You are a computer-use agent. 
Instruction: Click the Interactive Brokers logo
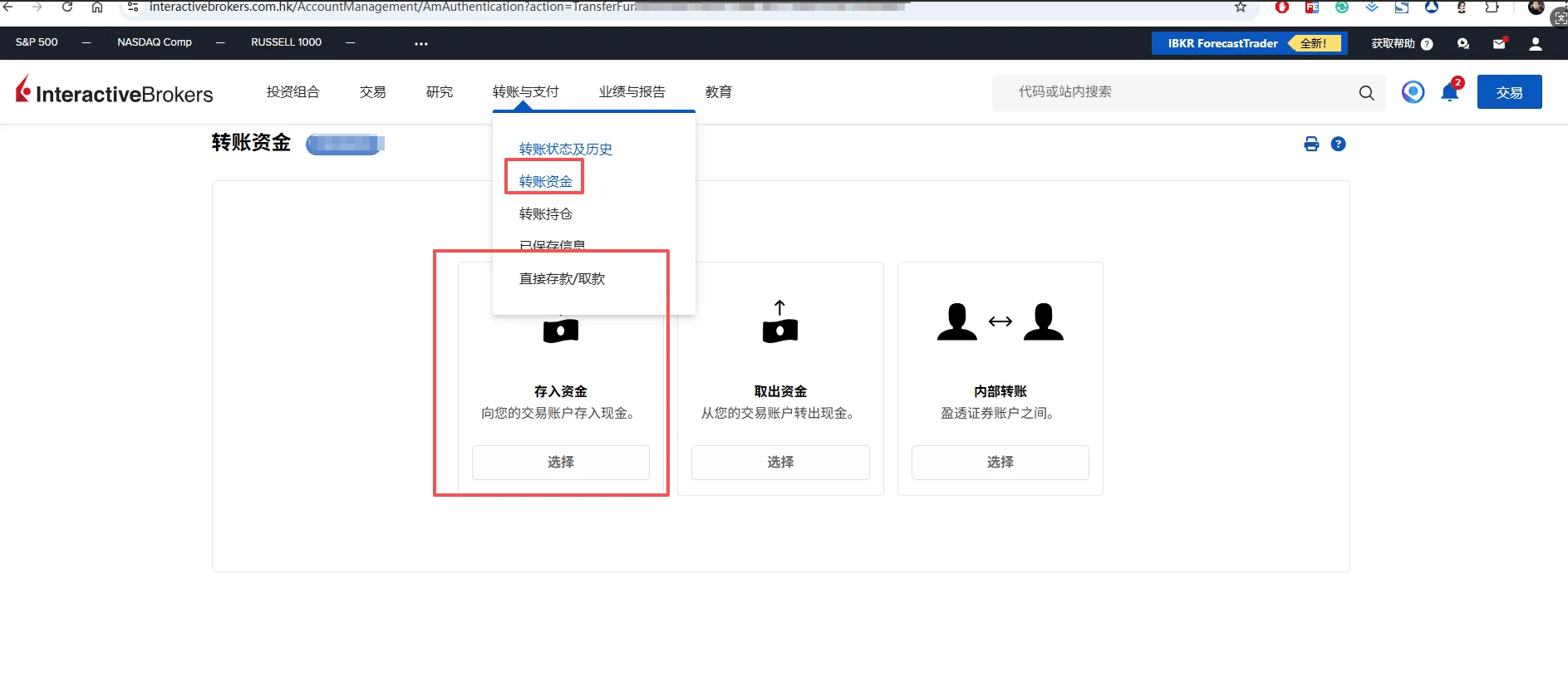coord(115,91)
